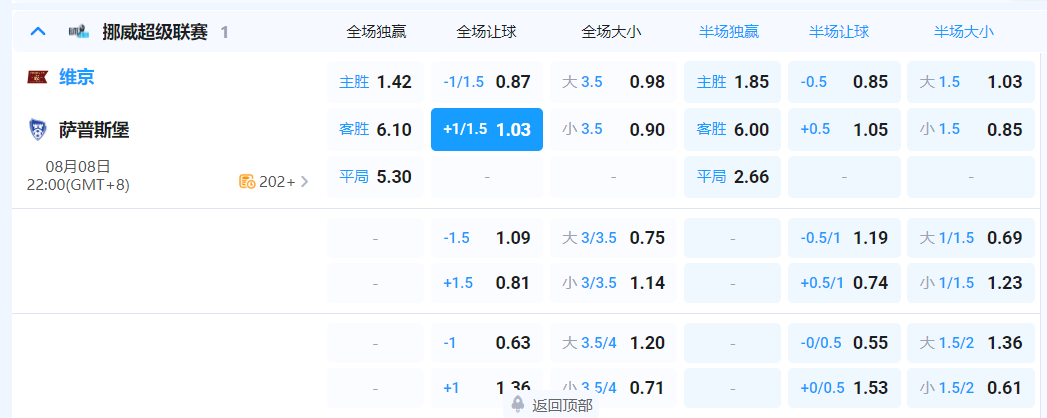Pick 大 1/1.5 at 0.69
This screenshot has width=1047, height=418.
[x=971, y=238]
